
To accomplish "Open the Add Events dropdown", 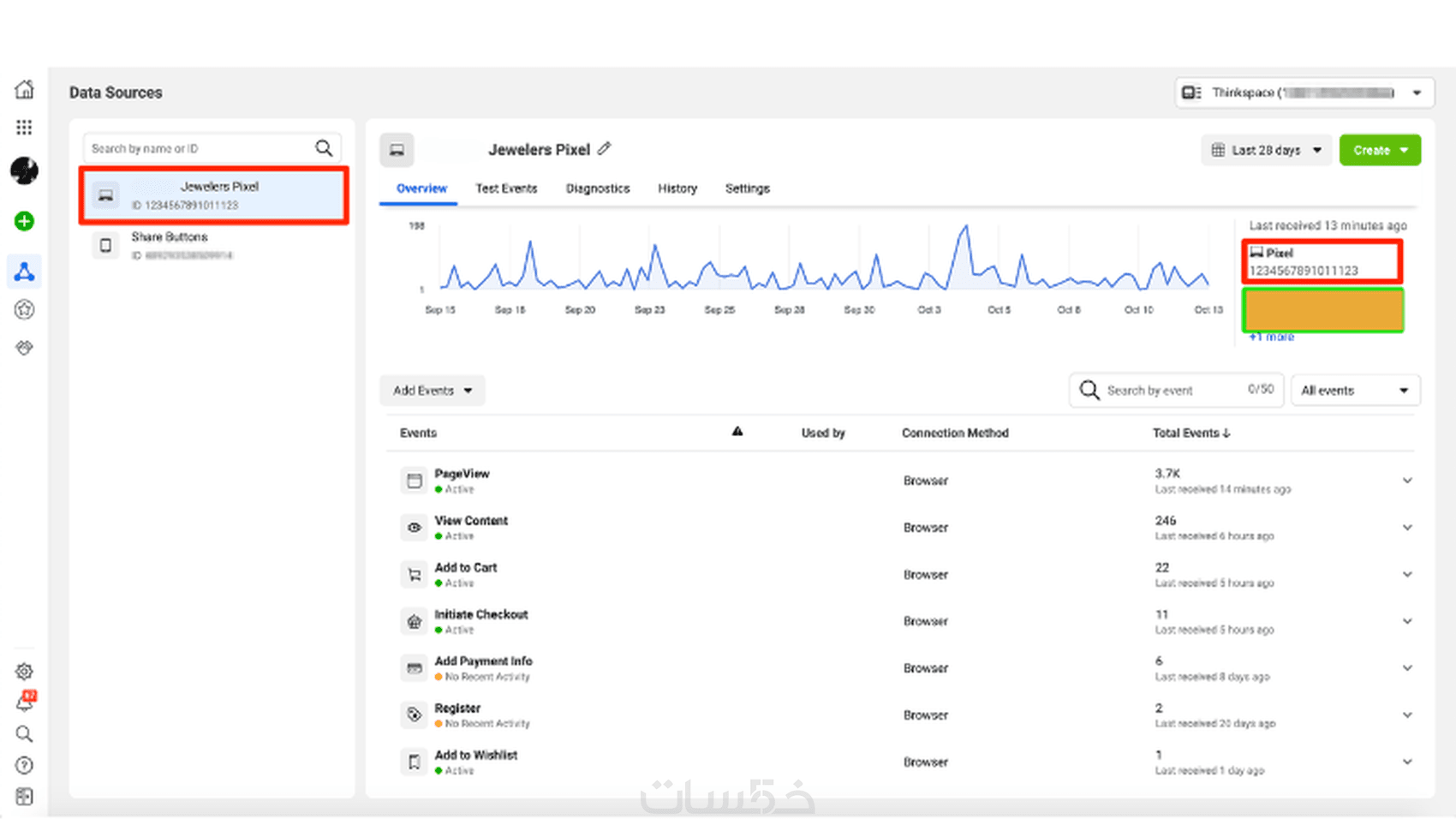I will tap(432, 391).
